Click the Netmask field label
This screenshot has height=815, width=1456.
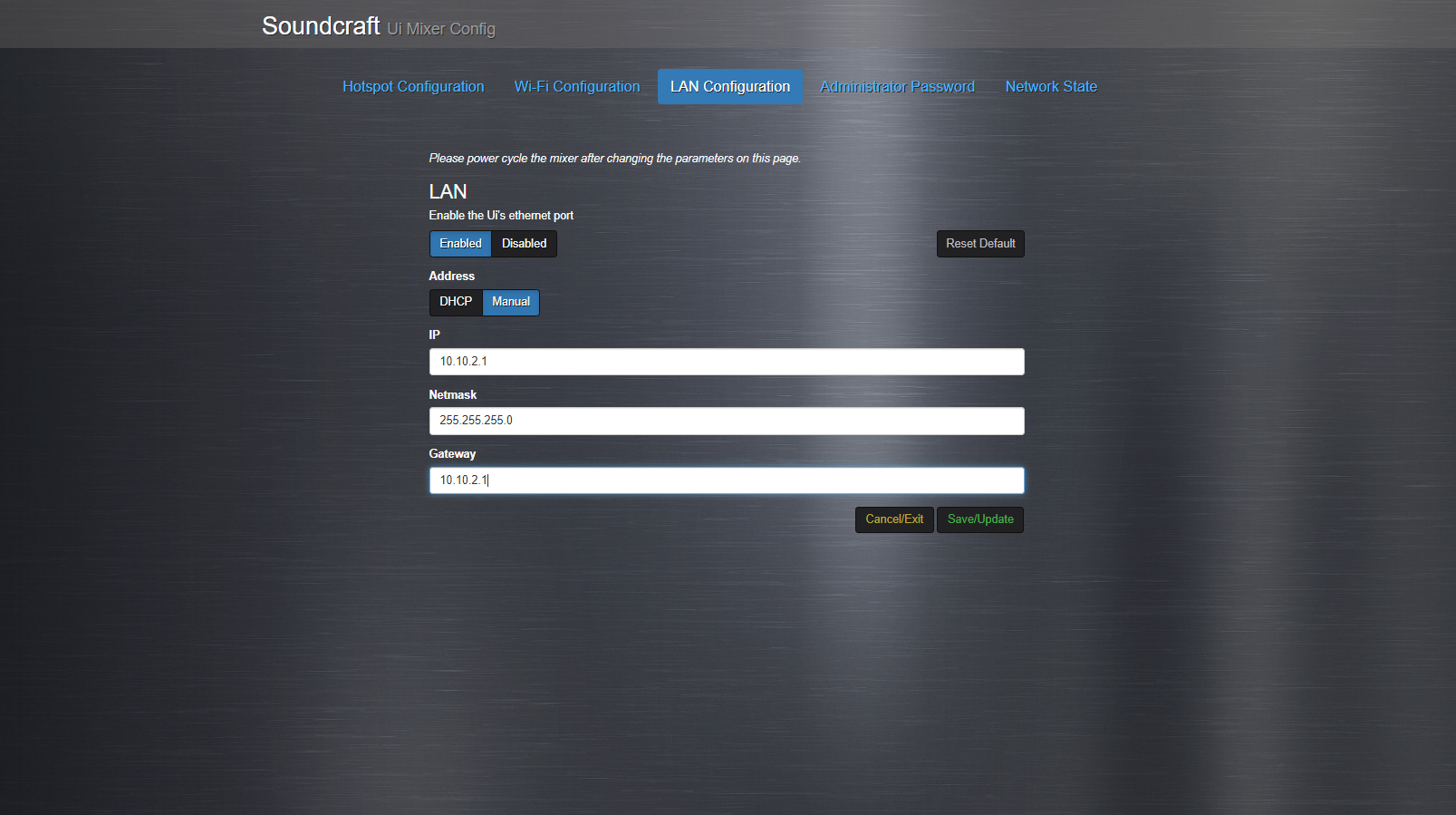452,395
